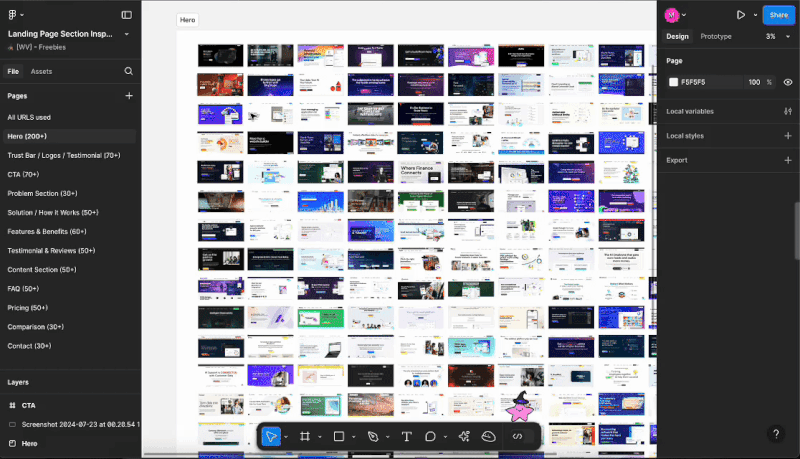Viewport: 800px width, 459px height.
Task: Click the [WV] - Freebies project link
Action: coord(41,47)
